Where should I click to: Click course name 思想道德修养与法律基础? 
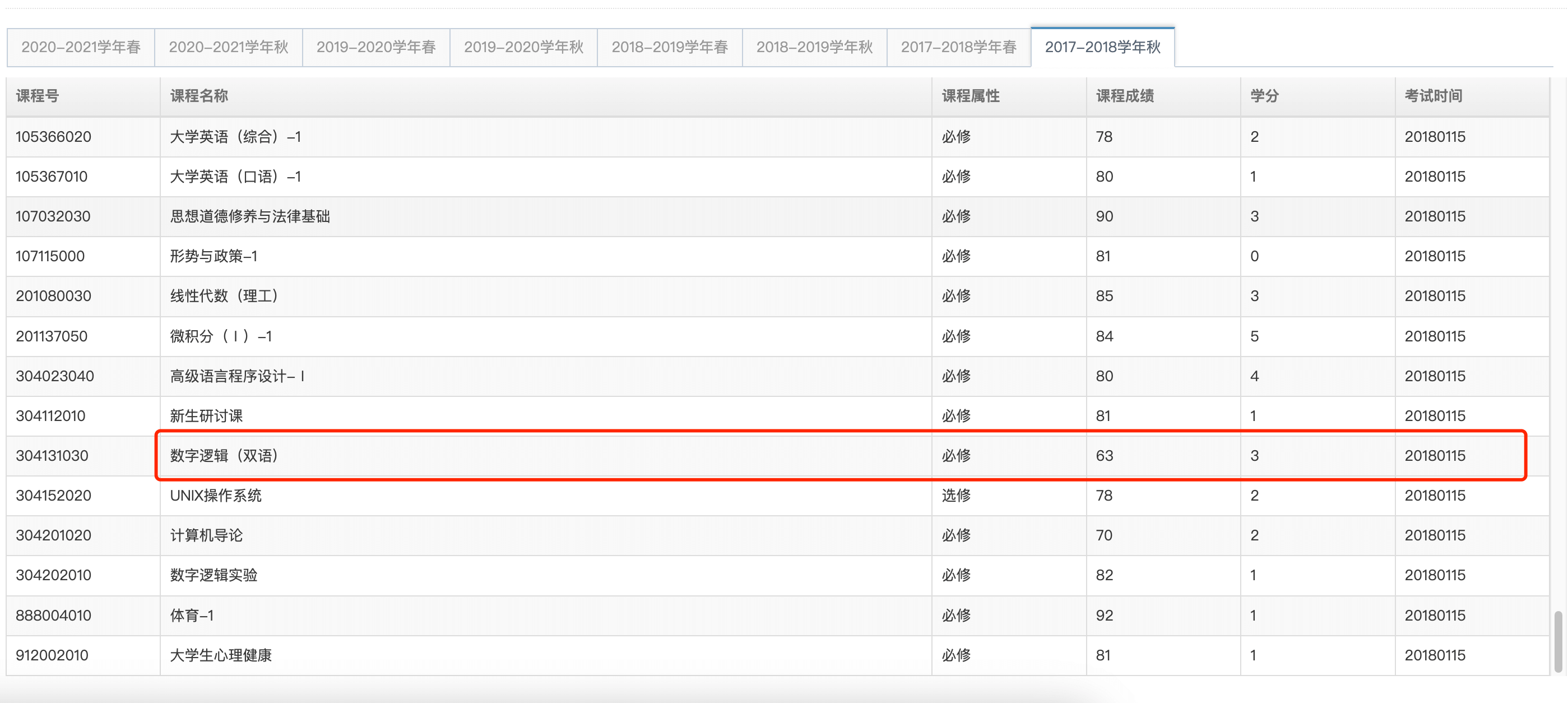pos(249,216)
